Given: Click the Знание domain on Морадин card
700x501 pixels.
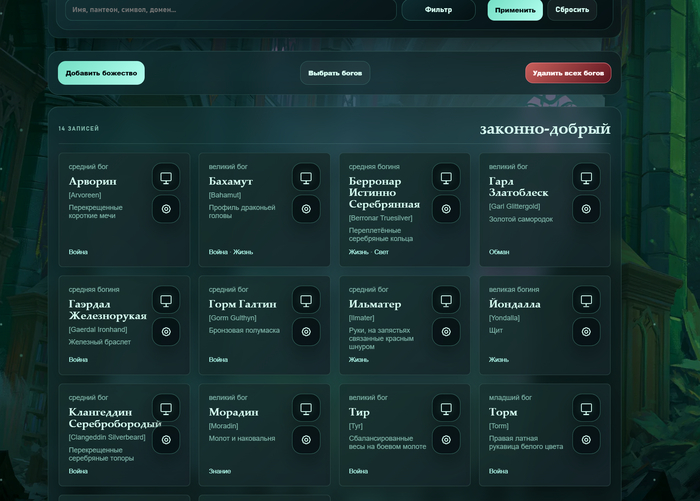Looking at the screenshot, I should (220, 471).
